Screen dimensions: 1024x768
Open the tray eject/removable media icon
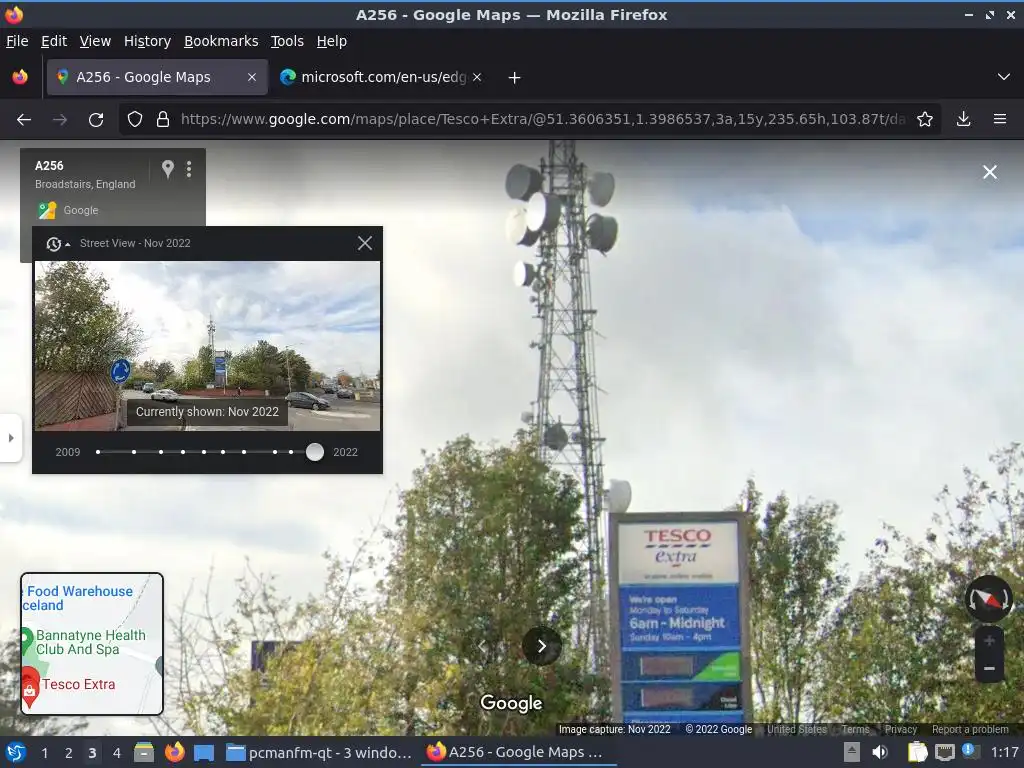[852, 752]
